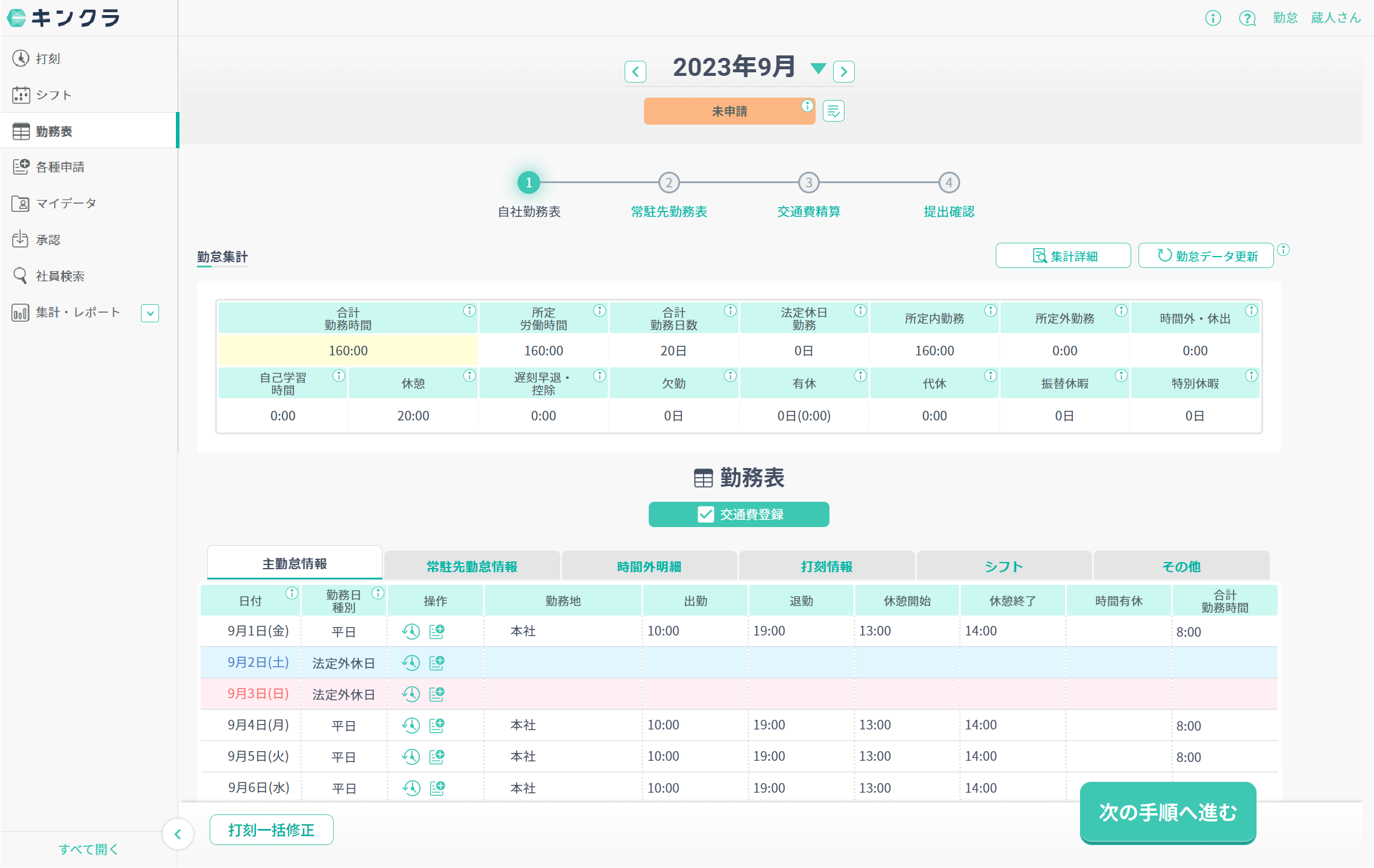
Task: Show info for 法定休日勤務 header
Action: pyautogui.click(x=860, y=311)
